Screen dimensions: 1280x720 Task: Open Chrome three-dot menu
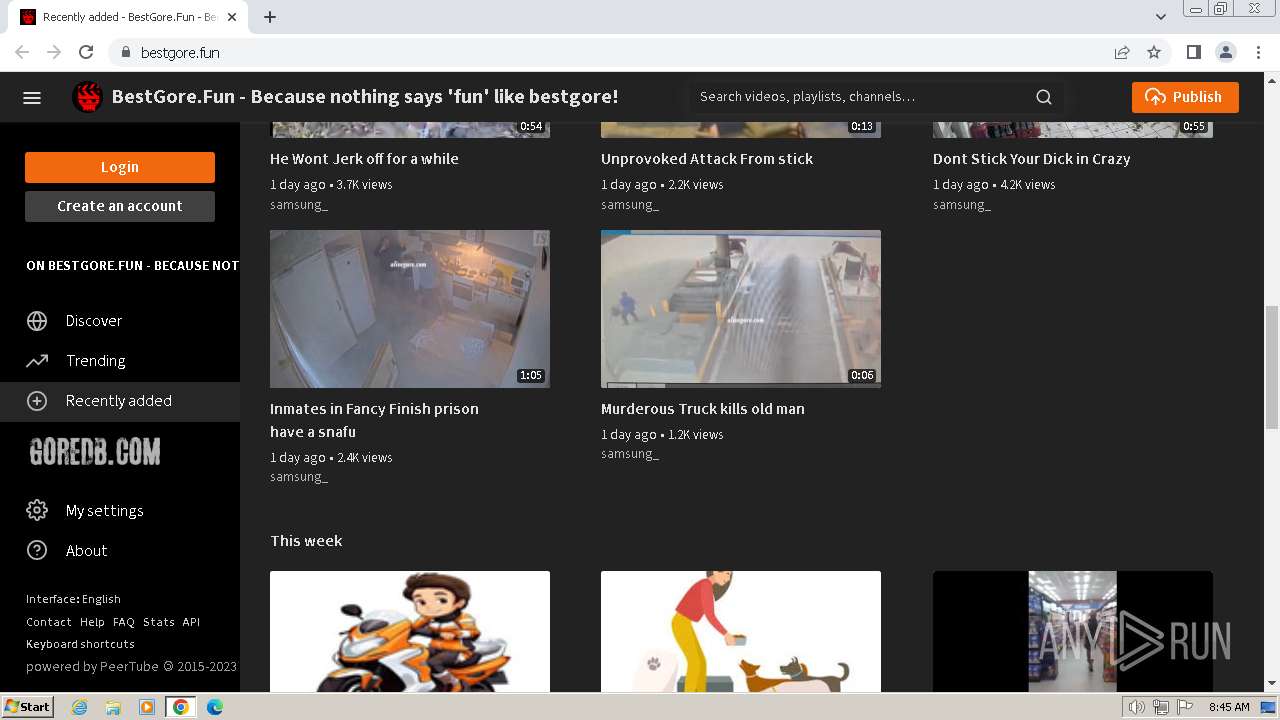click(1258, 52)
